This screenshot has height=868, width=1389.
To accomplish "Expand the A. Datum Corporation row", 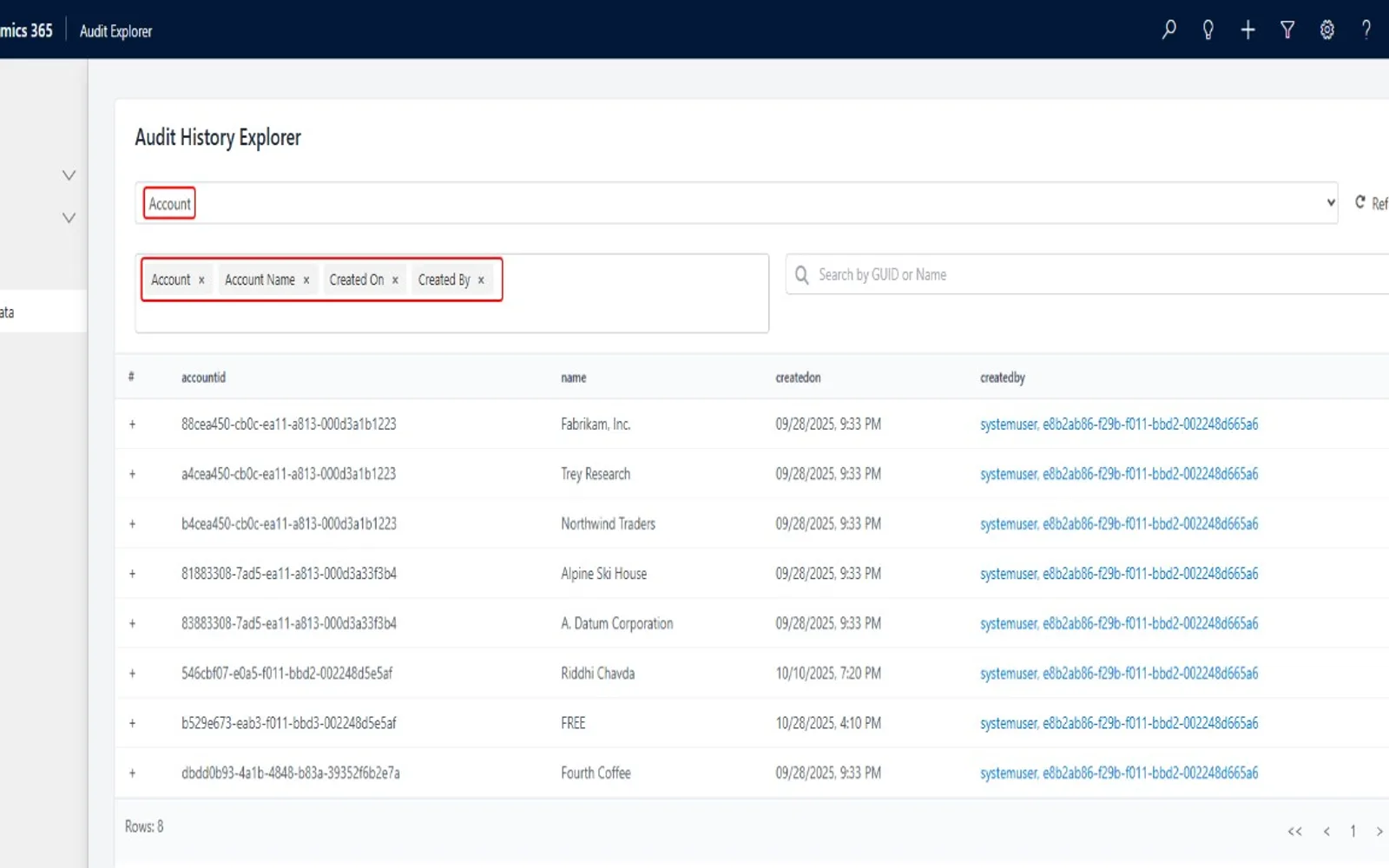I will click(x=132, y=623).
